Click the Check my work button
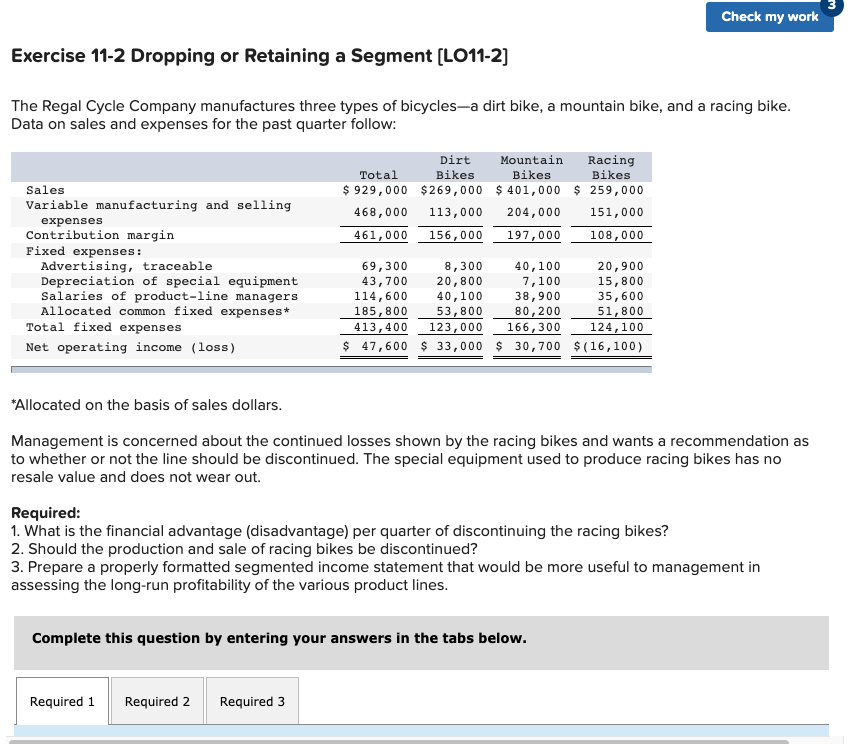Image resolution: width=868 pixels, height=744 pixels. [769, 17]
